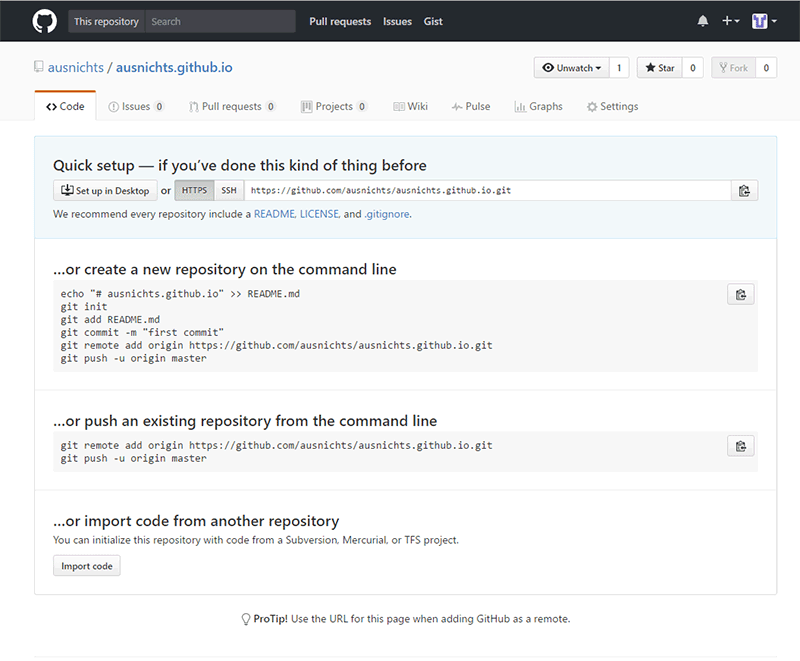This screenshot has height=661, width=800.
Task: Click the echo README.md command line
Action: pyautogui.click(x=180, y=294)
